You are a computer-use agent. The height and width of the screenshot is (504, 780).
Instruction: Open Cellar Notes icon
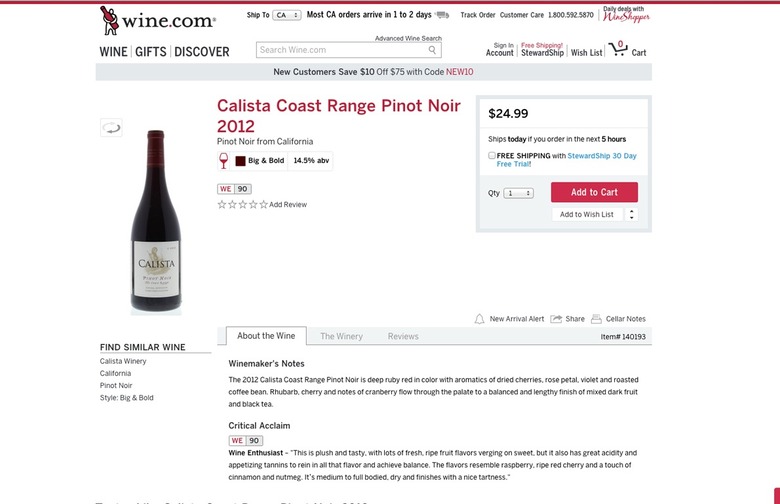(x=596, y=319)
